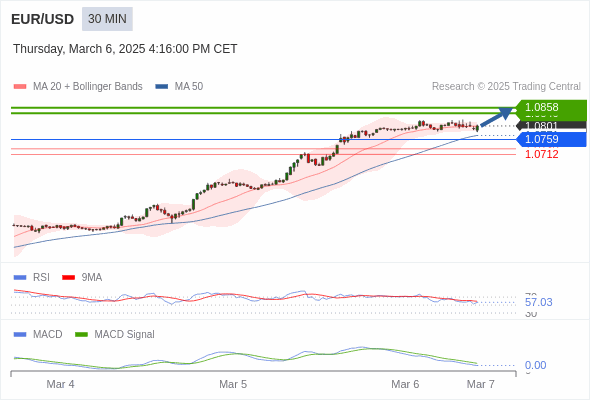Click the blue upward trend arrow
This screenshot has height=400, width=590.
tap(497, 116)
